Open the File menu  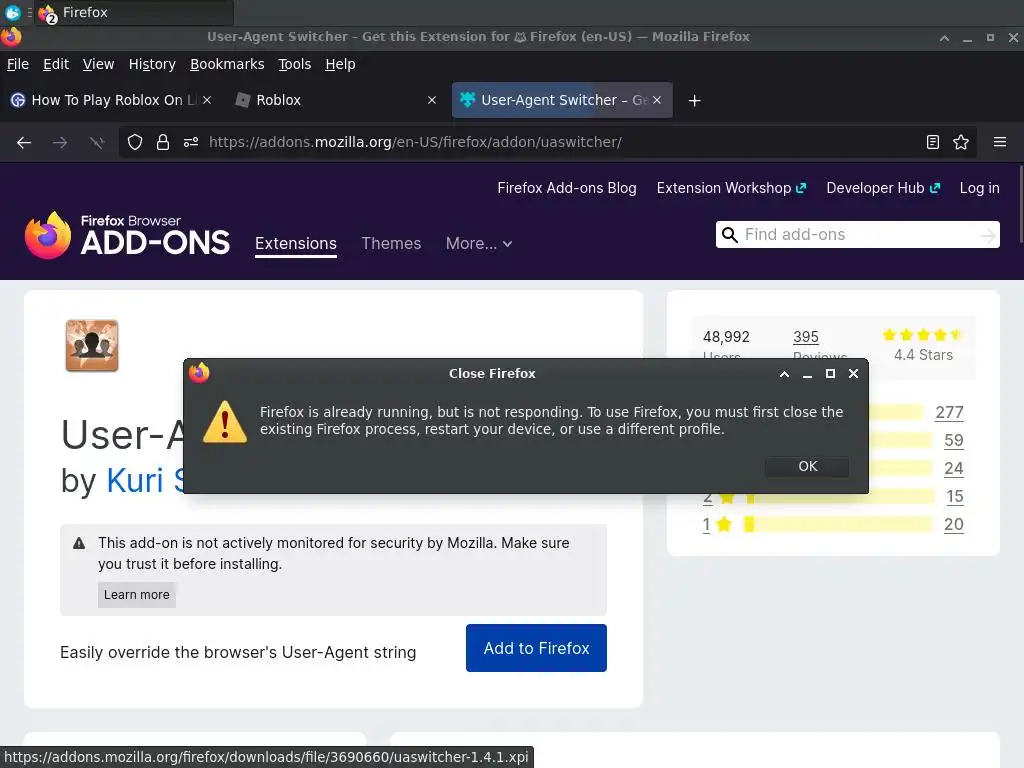point(18,64)
